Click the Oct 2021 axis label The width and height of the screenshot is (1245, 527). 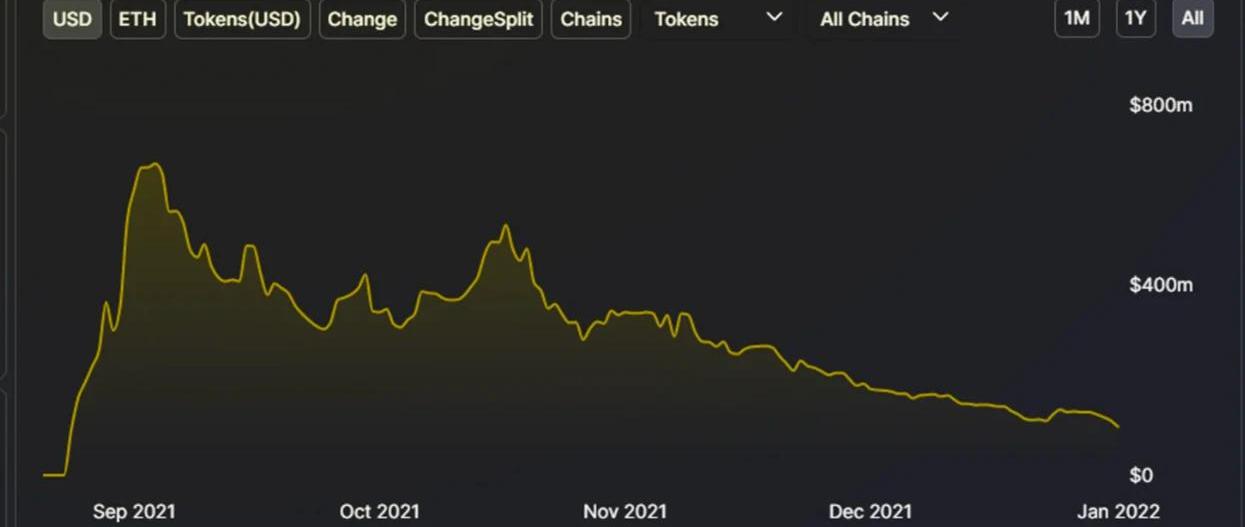(x=380, y=511)
